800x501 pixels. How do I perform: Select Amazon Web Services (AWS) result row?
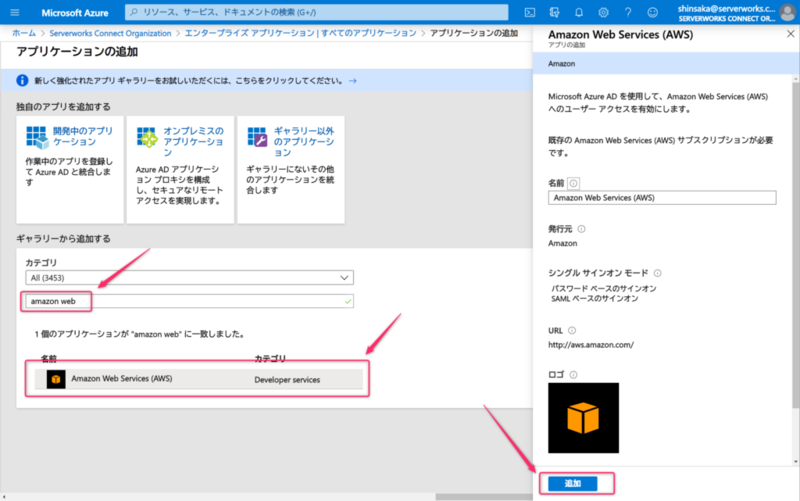click(x=198, y=379)
